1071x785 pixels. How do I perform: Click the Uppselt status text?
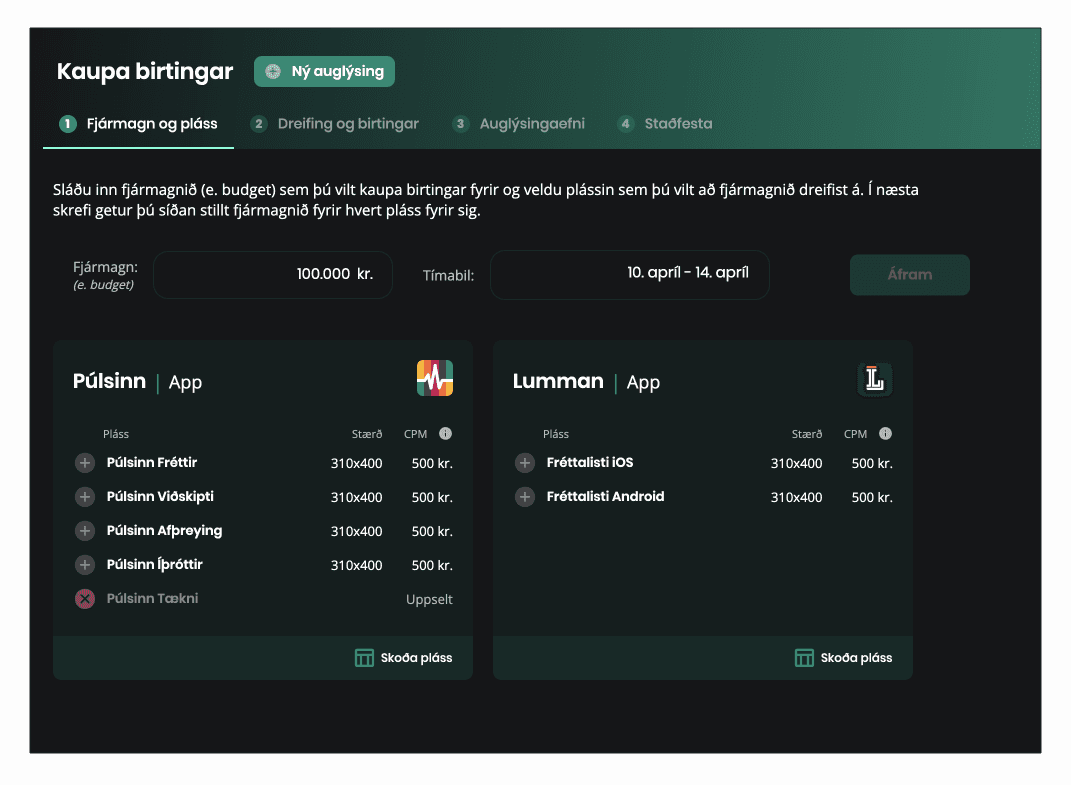click(429, 600)
